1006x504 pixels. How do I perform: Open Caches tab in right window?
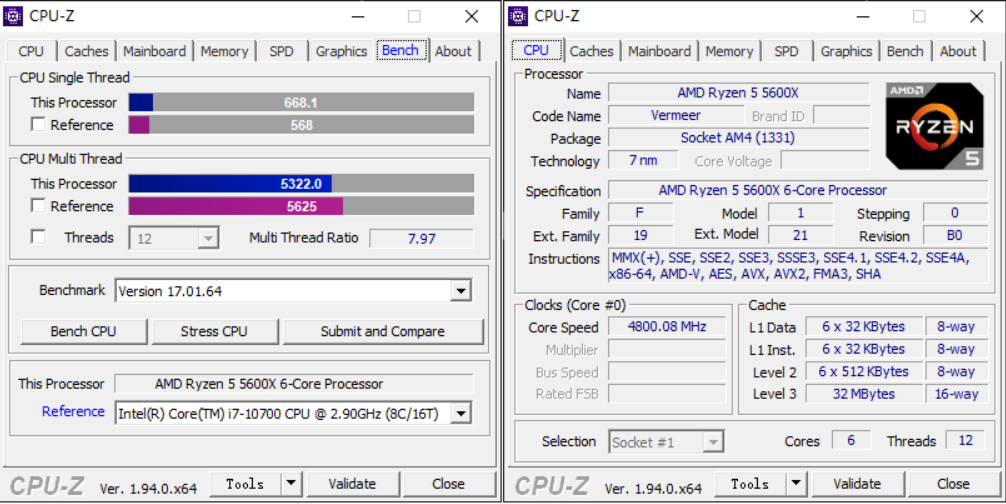click(x=591, y=51)
